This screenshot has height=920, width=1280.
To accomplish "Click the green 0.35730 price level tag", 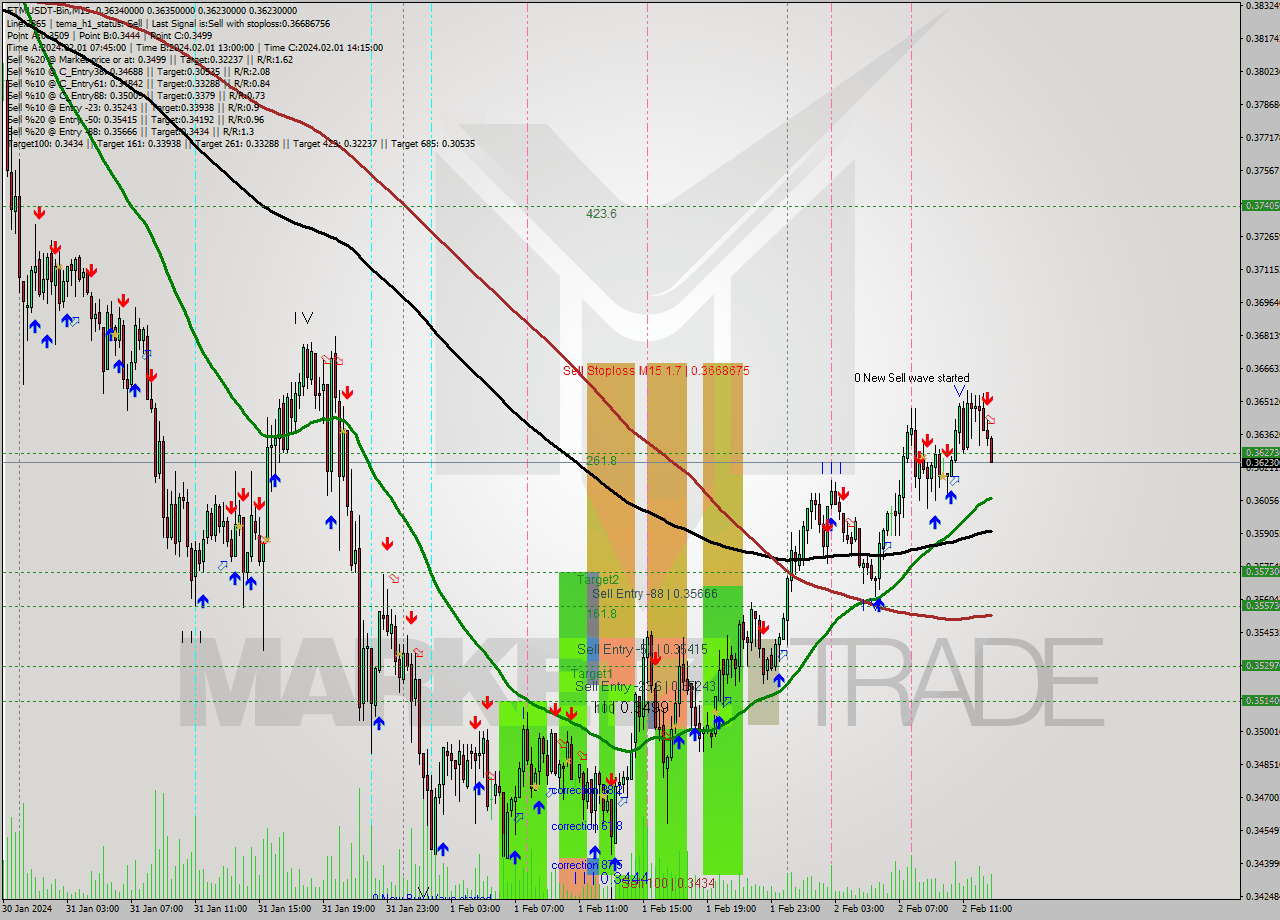I will click(x=1260, y=571).
